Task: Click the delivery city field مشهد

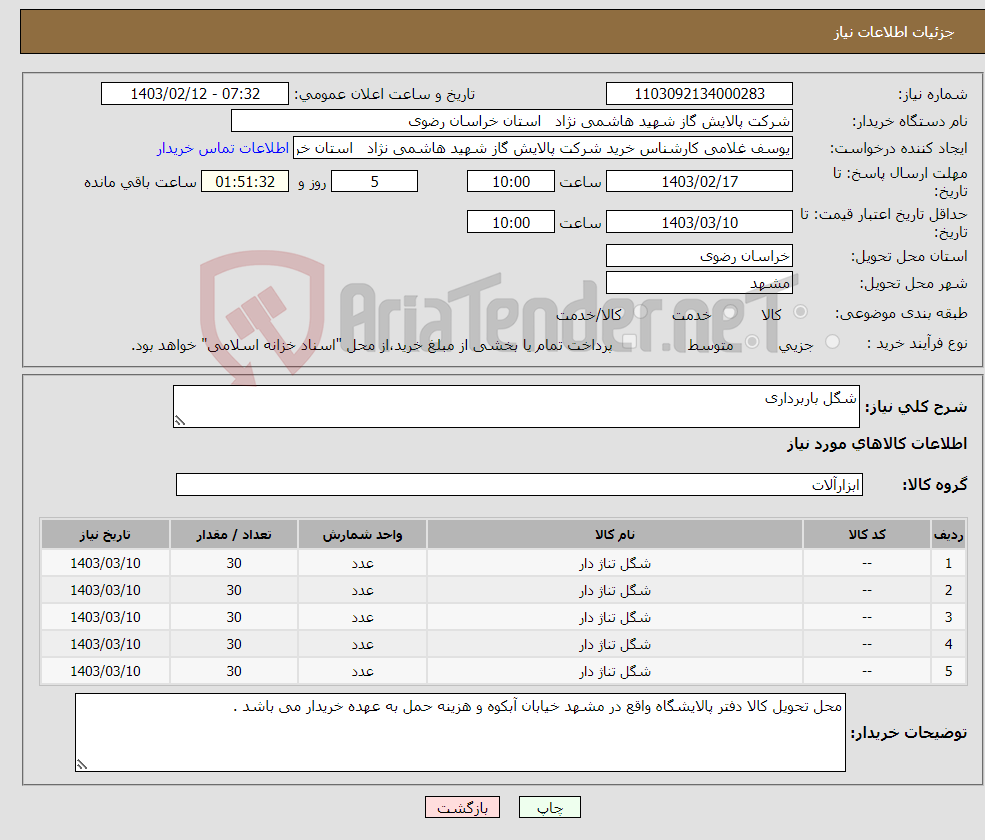Action: coord(699,283)
